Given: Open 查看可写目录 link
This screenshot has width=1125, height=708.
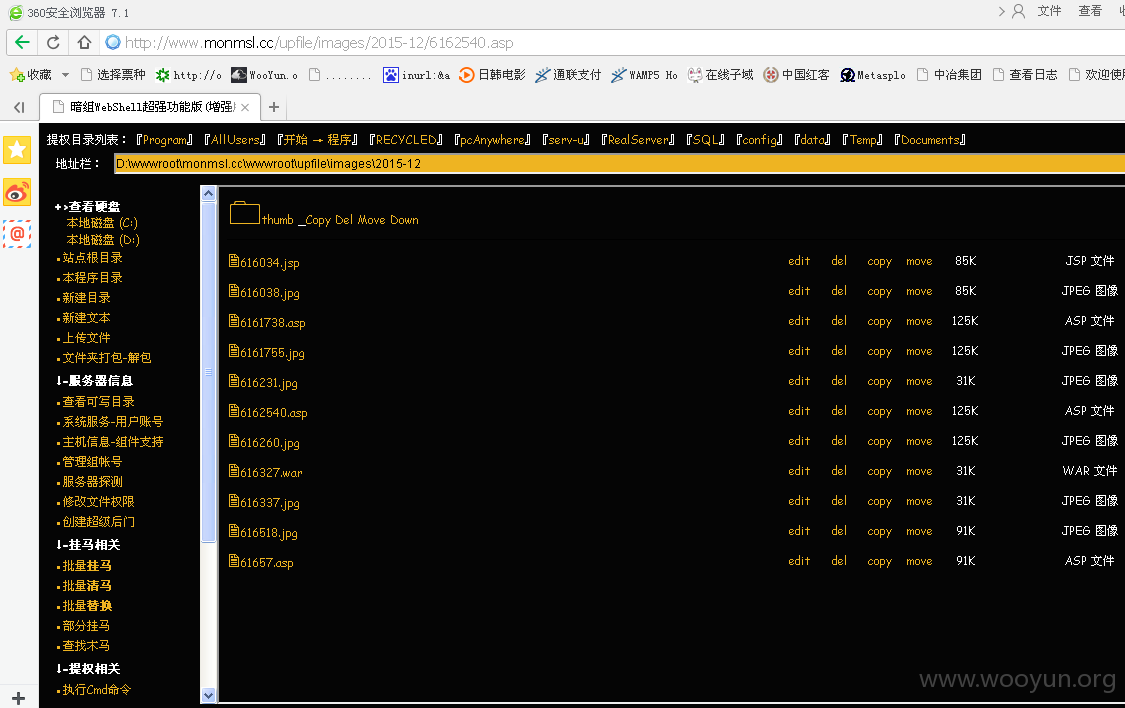Looking at the screenshot, I should (98, 402).
